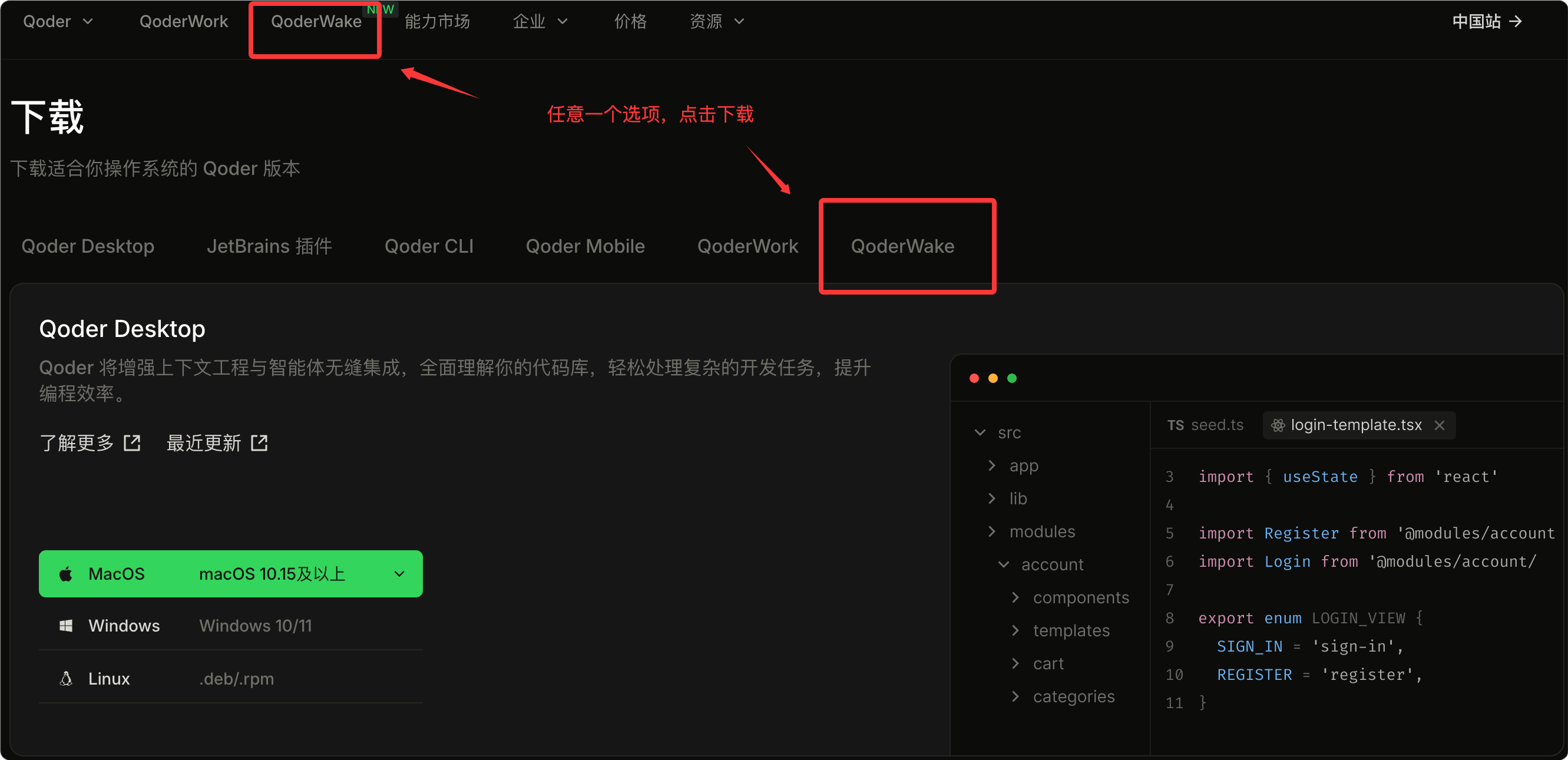Click the SIGN_IN enum line
Screen dimensions: 1568x760
click(x=1310, y=646)
